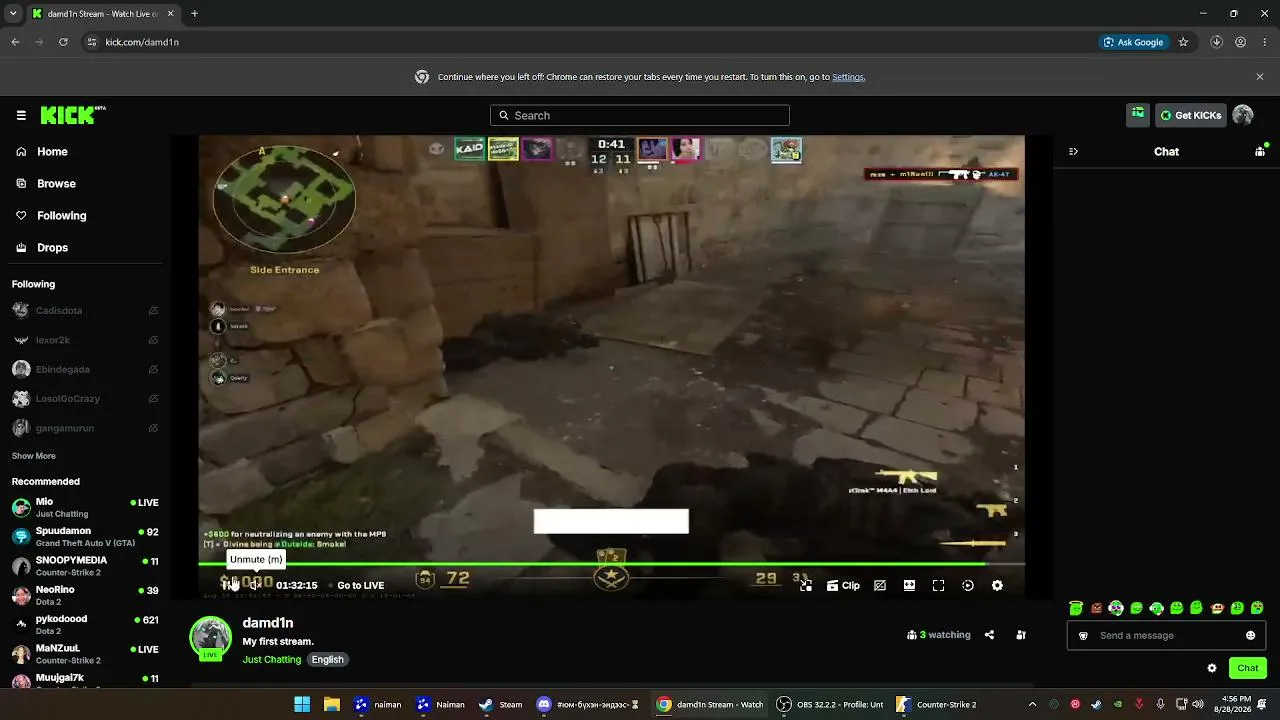Click the stream progress bar
Screen dimensions: 1280x720
[611, 564]
